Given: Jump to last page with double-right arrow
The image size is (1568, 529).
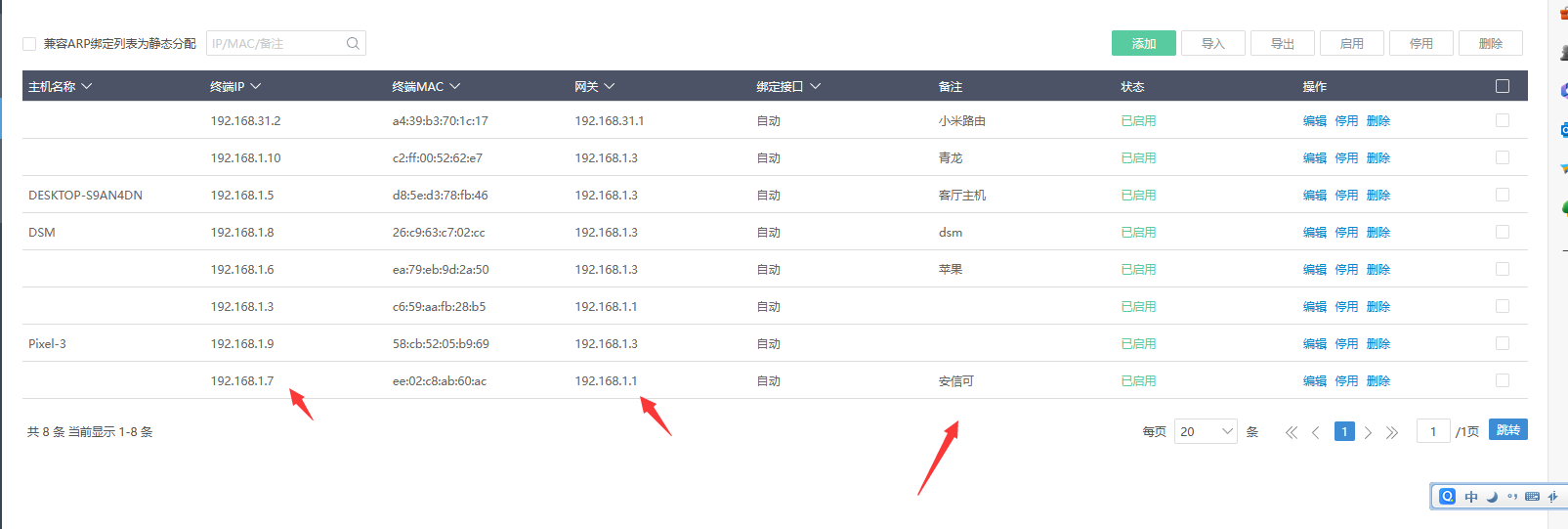Looking at the screenshot, I should click(x=1392, y=432).
